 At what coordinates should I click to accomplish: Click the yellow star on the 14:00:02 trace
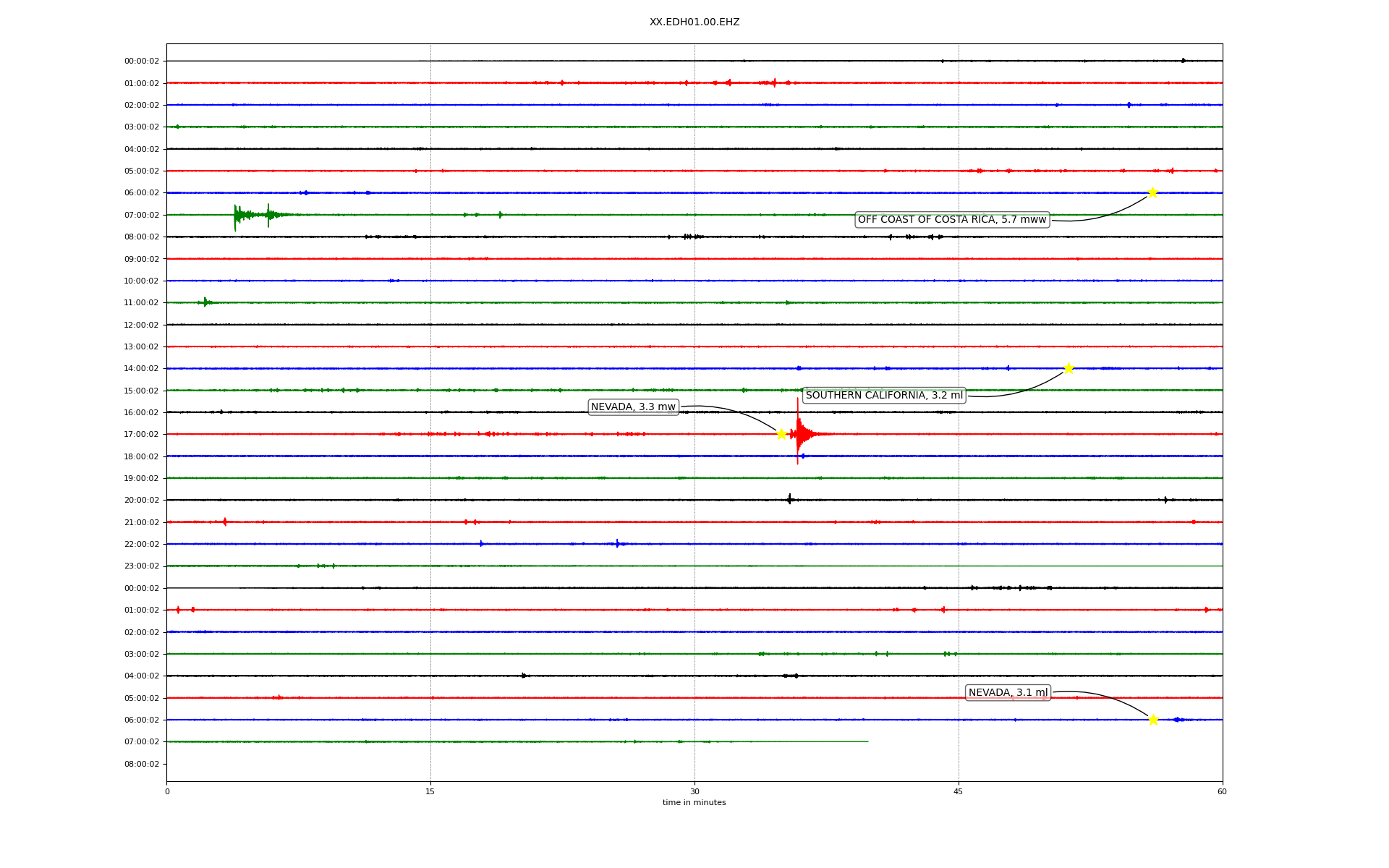(x=1069, y=368)
